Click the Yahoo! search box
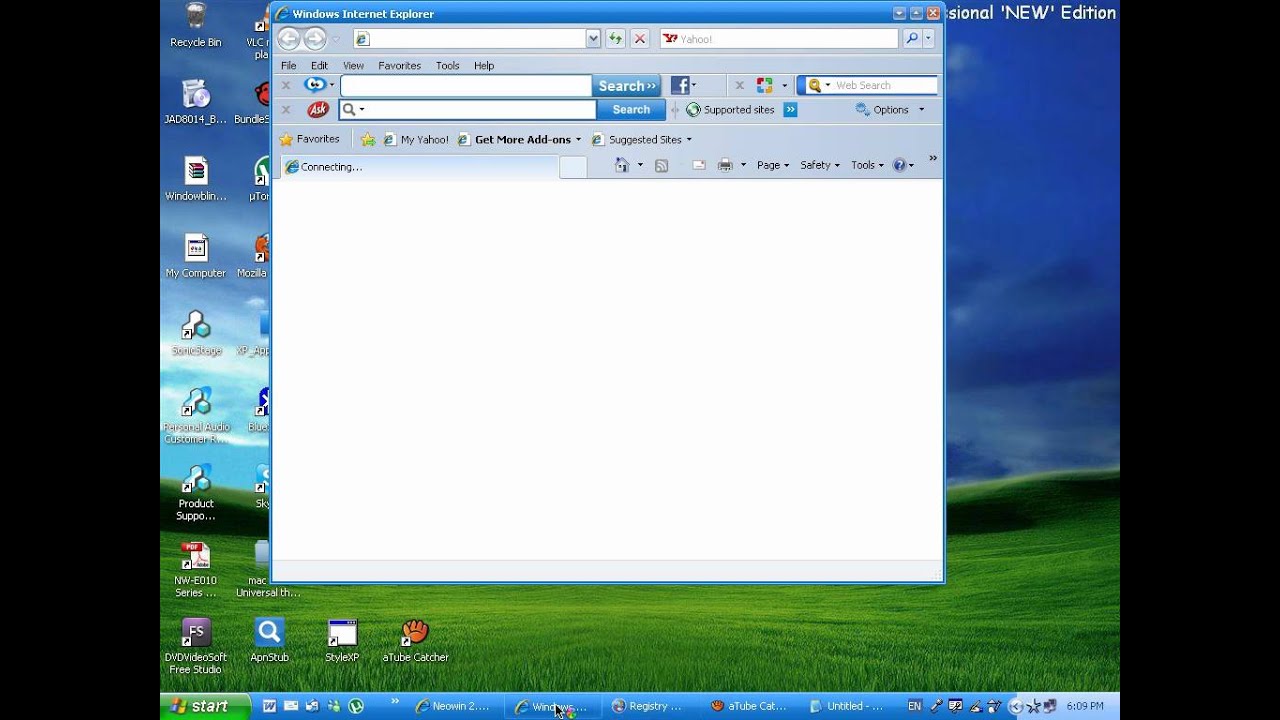The height and width of the screenshot is (720, 1280). (779, 39)
